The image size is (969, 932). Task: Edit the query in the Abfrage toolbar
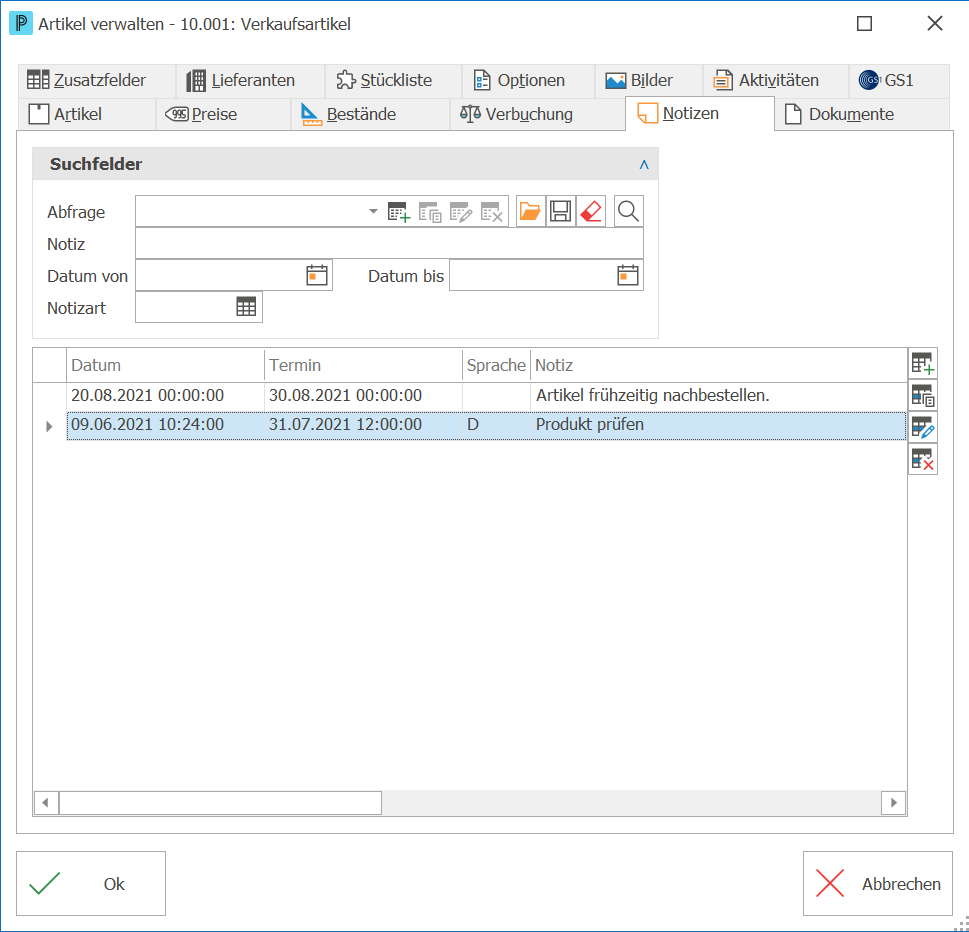[461, 212]
